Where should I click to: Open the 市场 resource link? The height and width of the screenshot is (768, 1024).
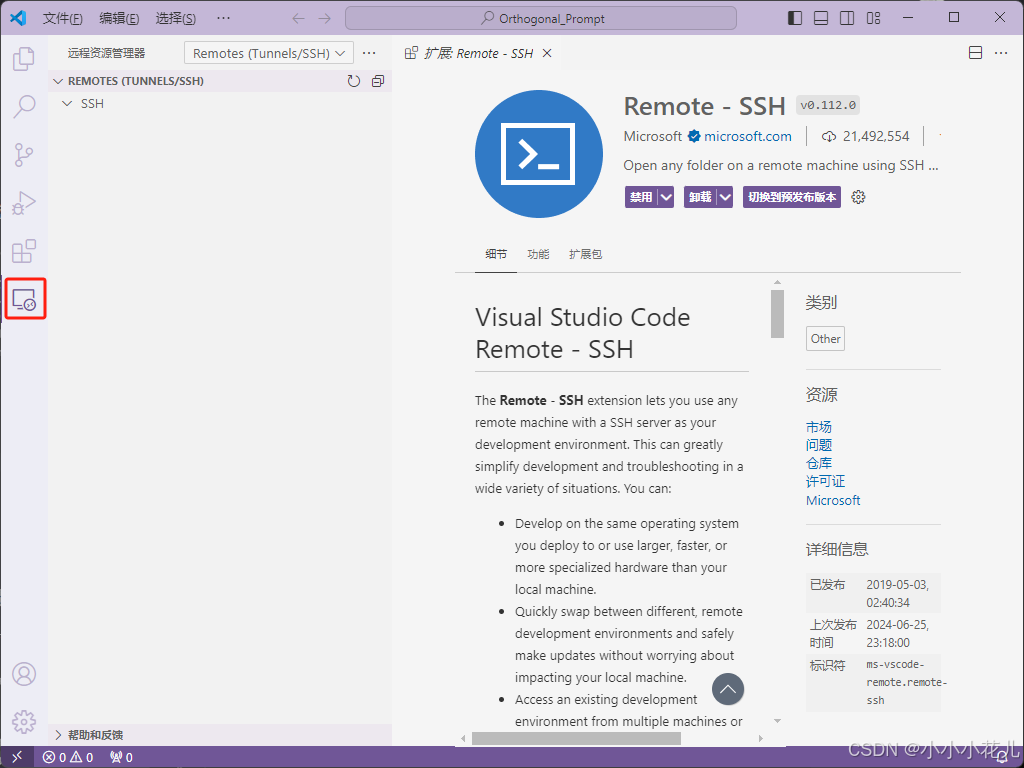[x=818, y=427]
